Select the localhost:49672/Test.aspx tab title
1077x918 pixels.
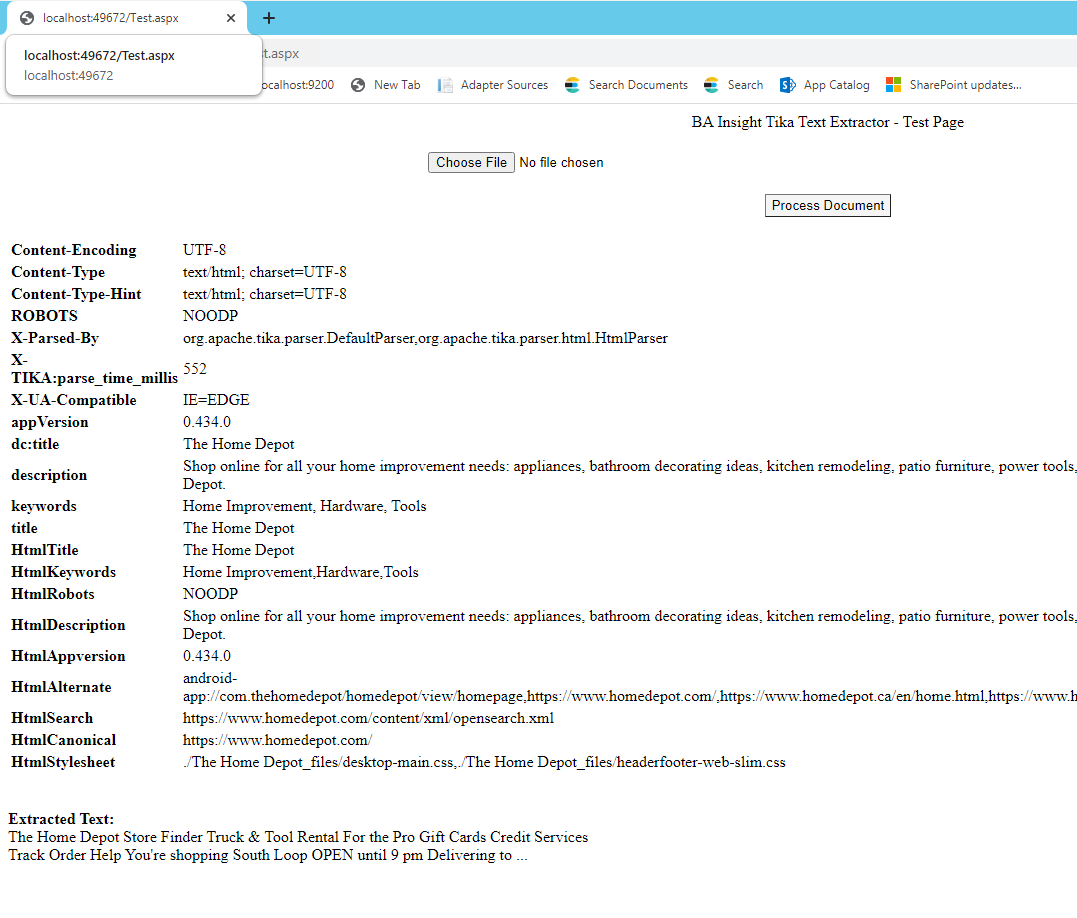click(110, 18)
